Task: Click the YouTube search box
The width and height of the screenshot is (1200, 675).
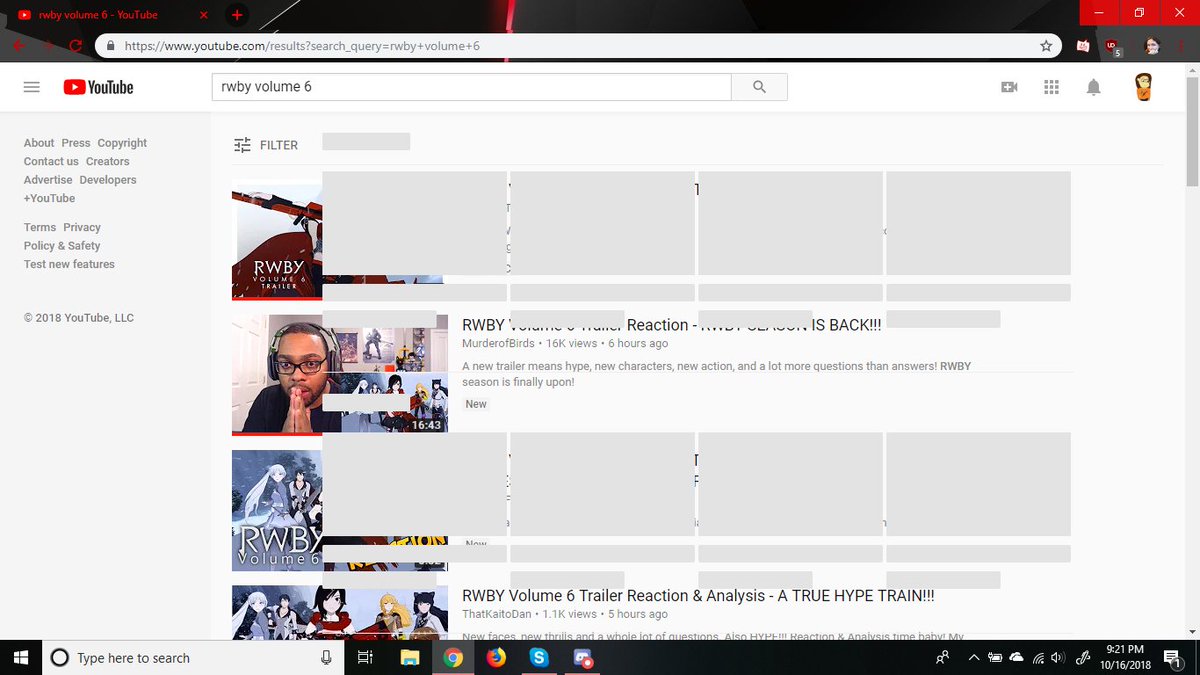Action: click(472, 87)
